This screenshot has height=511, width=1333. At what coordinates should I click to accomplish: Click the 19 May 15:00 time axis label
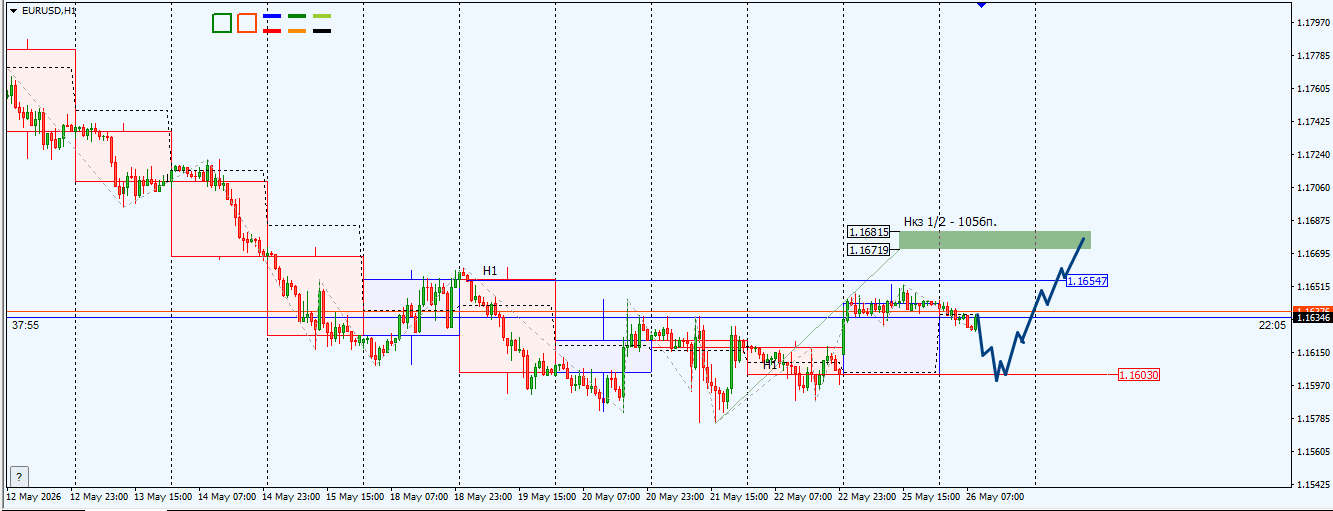(547, 496)
